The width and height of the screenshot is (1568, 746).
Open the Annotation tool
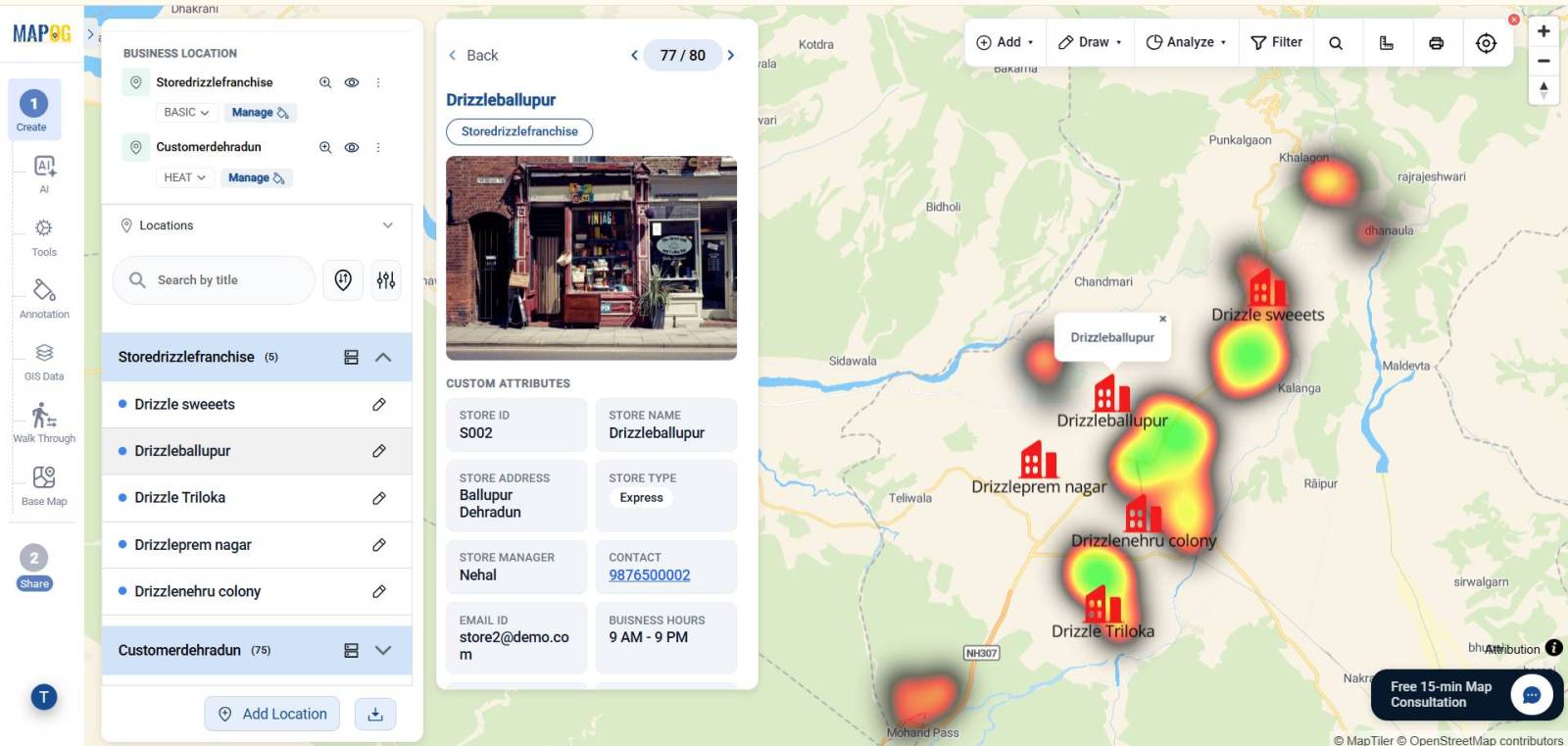point(44,299)
